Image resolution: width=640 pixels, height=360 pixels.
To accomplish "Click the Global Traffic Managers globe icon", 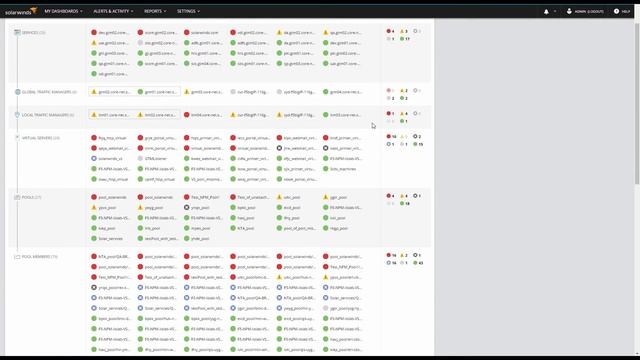I will click(18, 92).
